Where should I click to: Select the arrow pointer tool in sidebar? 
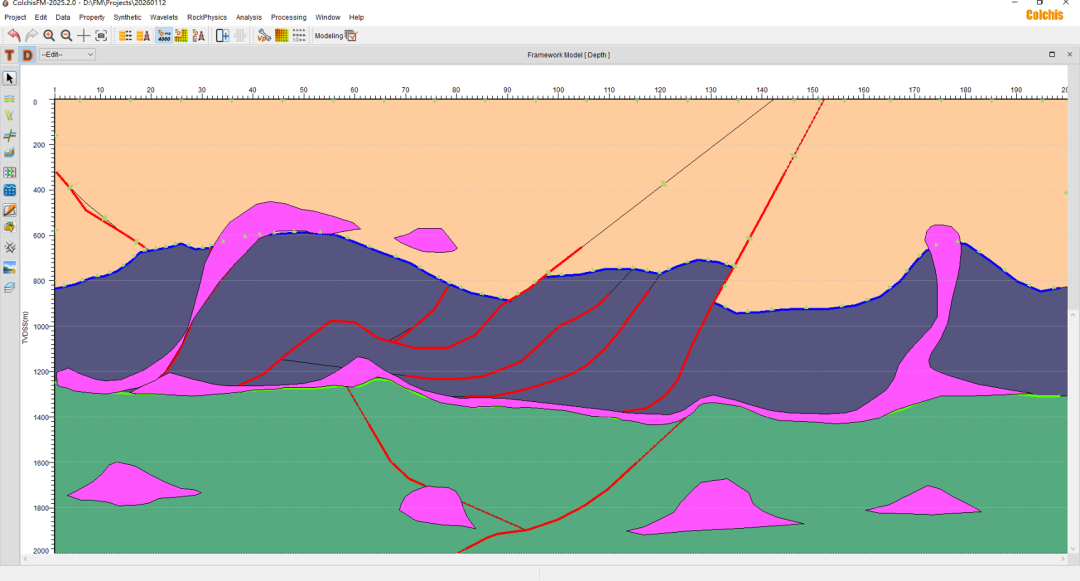click(10, 78)
